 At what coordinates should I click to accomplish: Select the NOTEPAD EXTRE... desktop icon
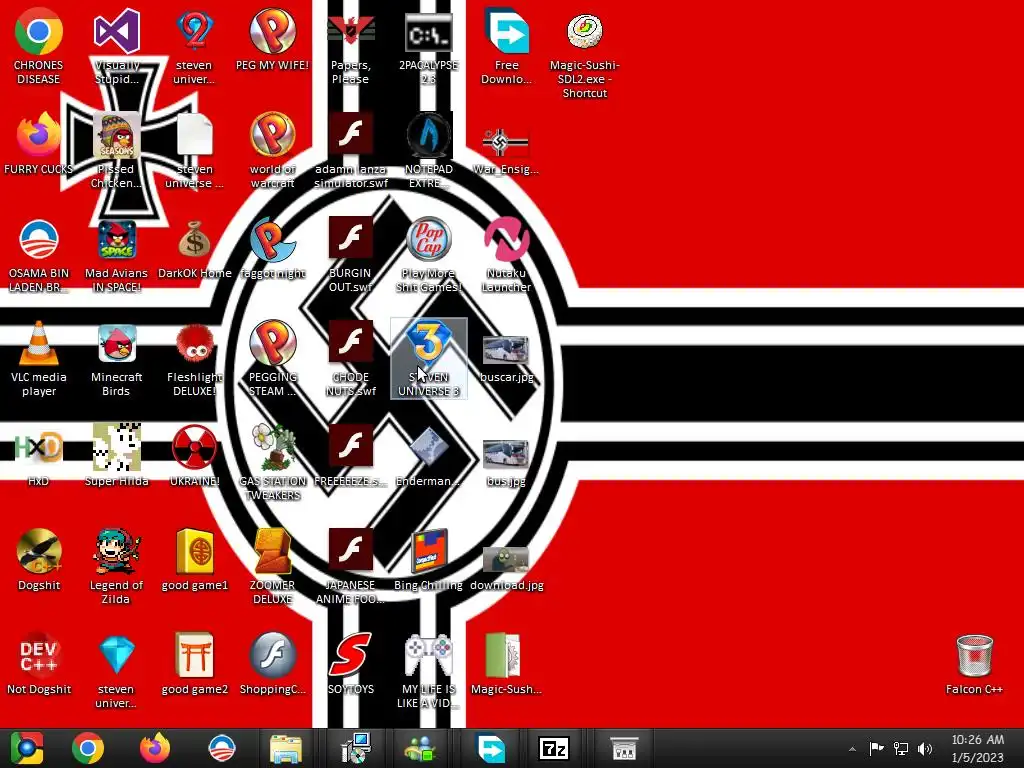point(428,151)
